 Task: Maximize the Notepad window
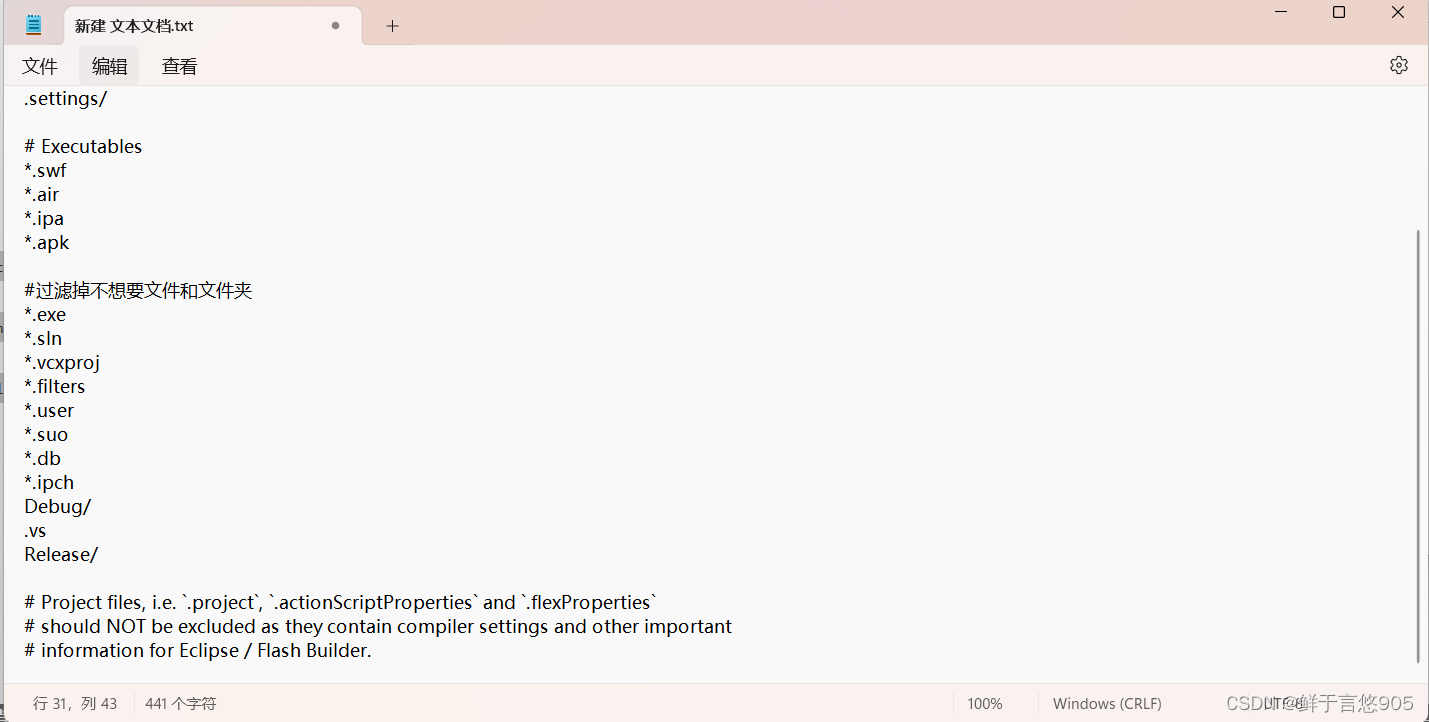(x=1339, y=12)
